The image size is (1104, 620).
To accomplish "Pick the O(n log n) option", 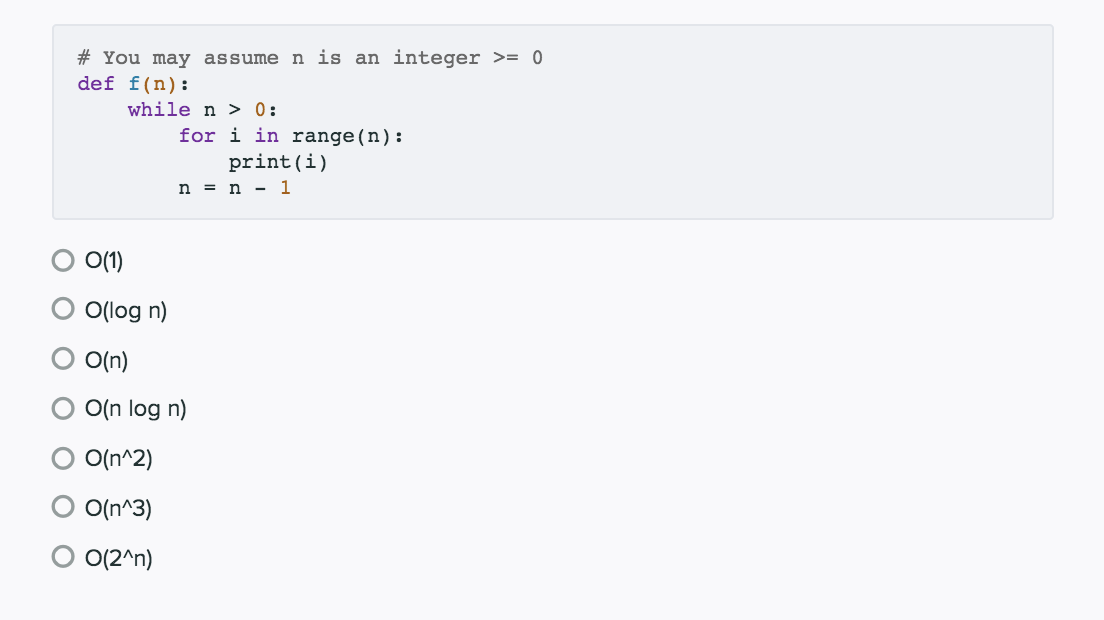I will click(x=61, y=408).
